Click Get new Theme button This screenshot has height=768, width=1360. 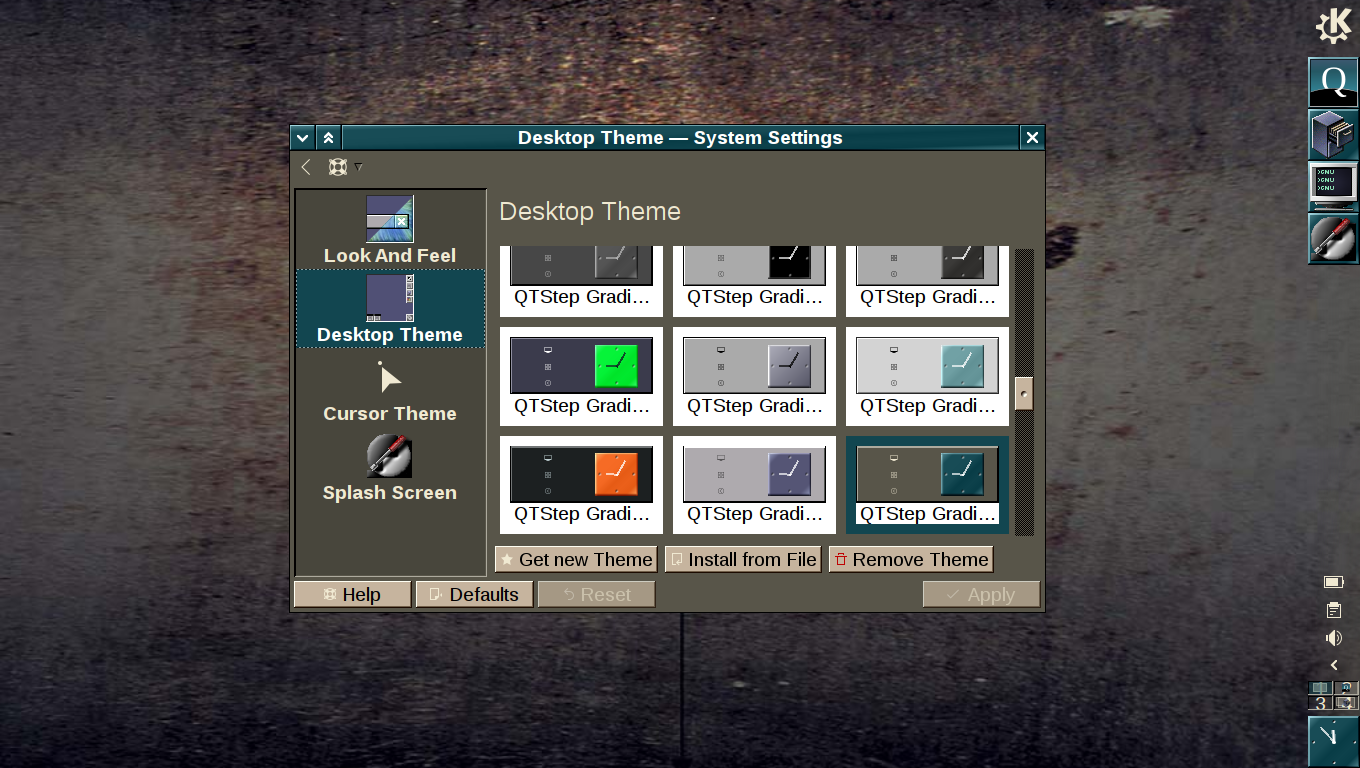(576, 560)
